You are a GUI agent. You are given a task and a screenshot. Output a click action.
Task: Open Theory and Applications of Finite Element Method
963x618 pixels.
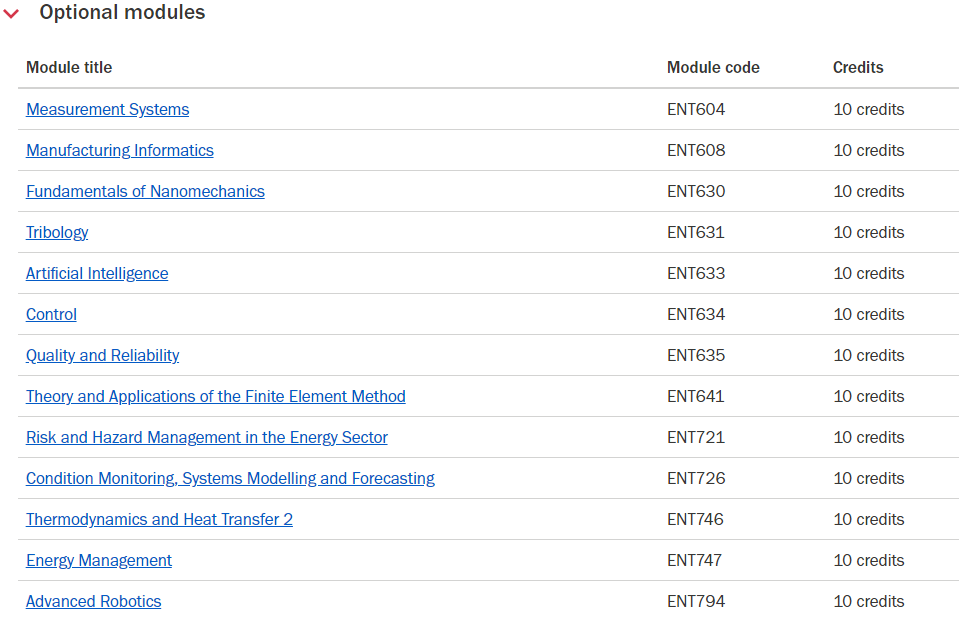216,396
